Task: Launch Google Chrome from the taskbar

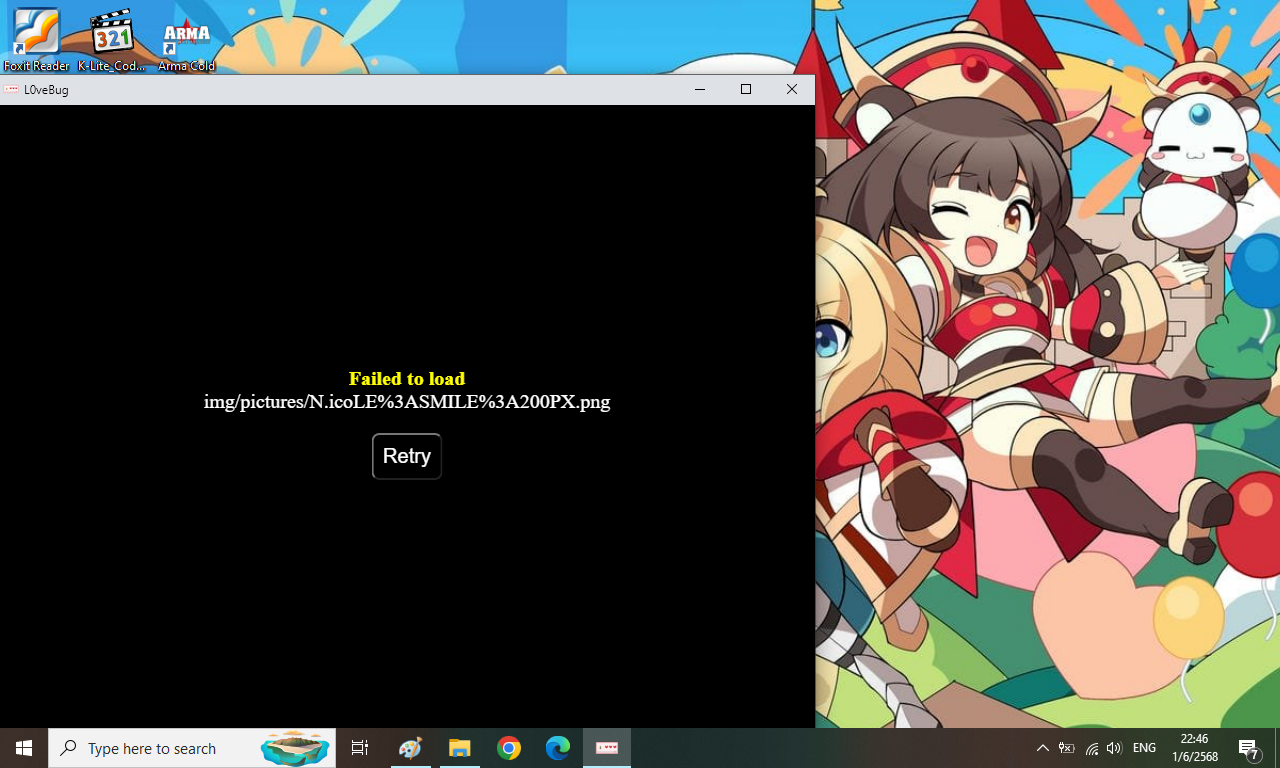Action: pyautogui.click(x=509, y=748)
